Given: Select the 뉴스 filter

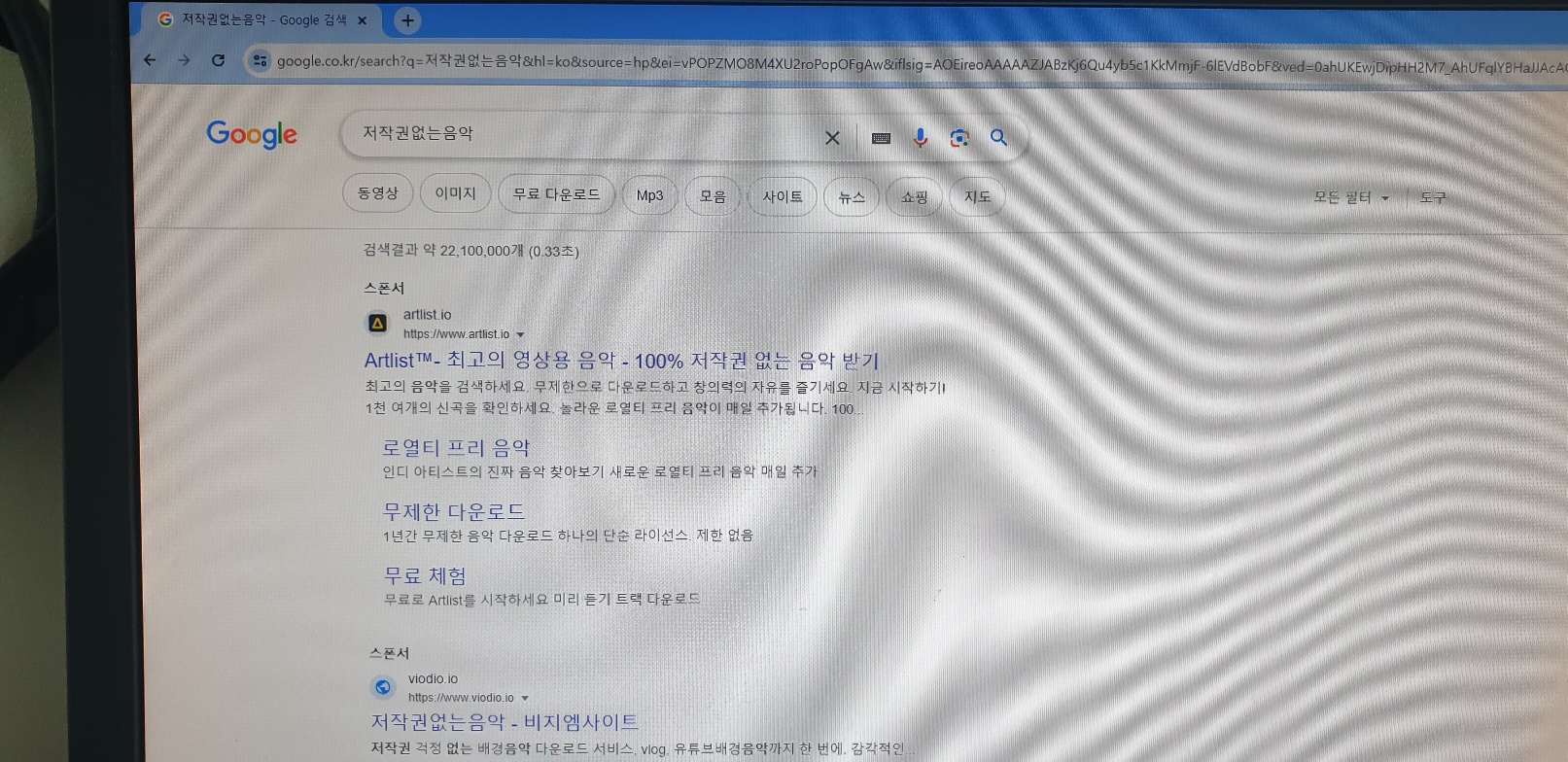Looking at the screenshot, I should pos(852,197).
